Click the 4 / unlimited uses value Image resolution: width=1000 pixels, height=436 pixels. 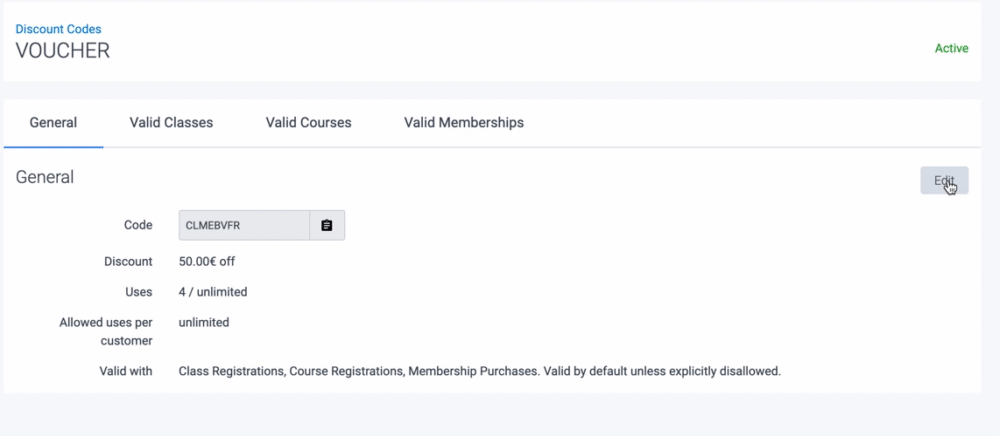pyautogui.click(x=213, y=292)
